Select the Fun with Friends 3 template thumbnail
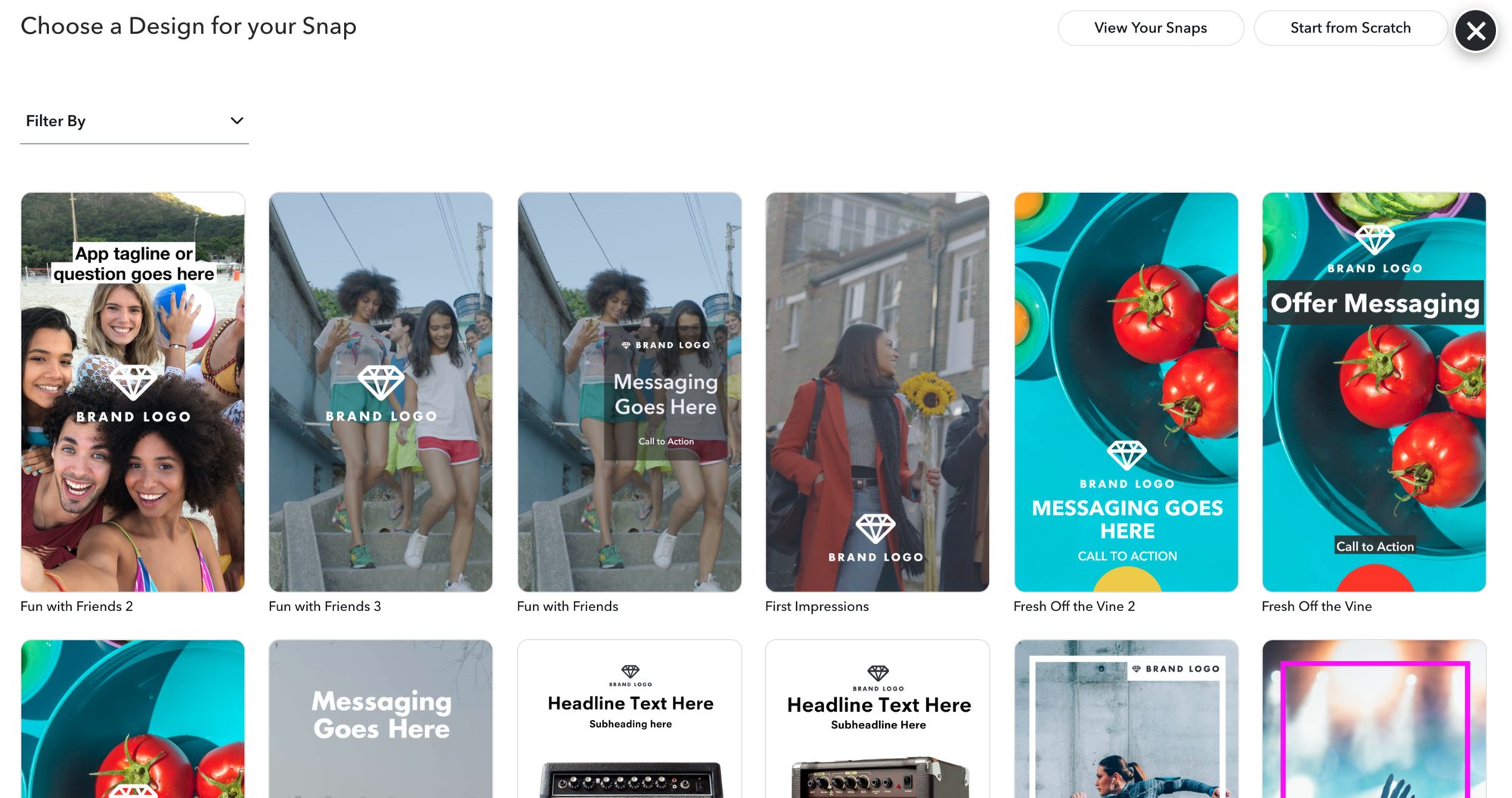 click(x=381, y=392)
